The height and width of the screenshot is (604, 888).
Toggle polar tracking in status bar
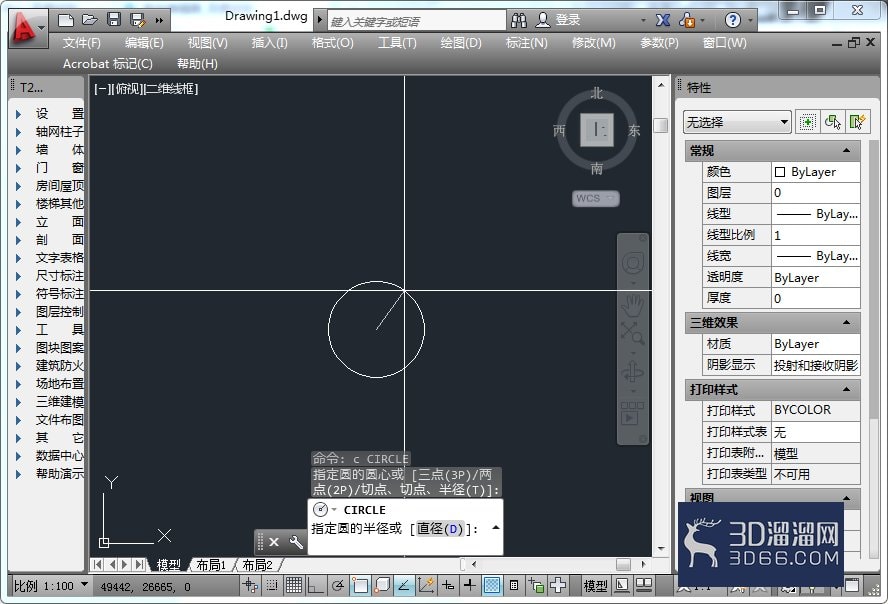338,585
